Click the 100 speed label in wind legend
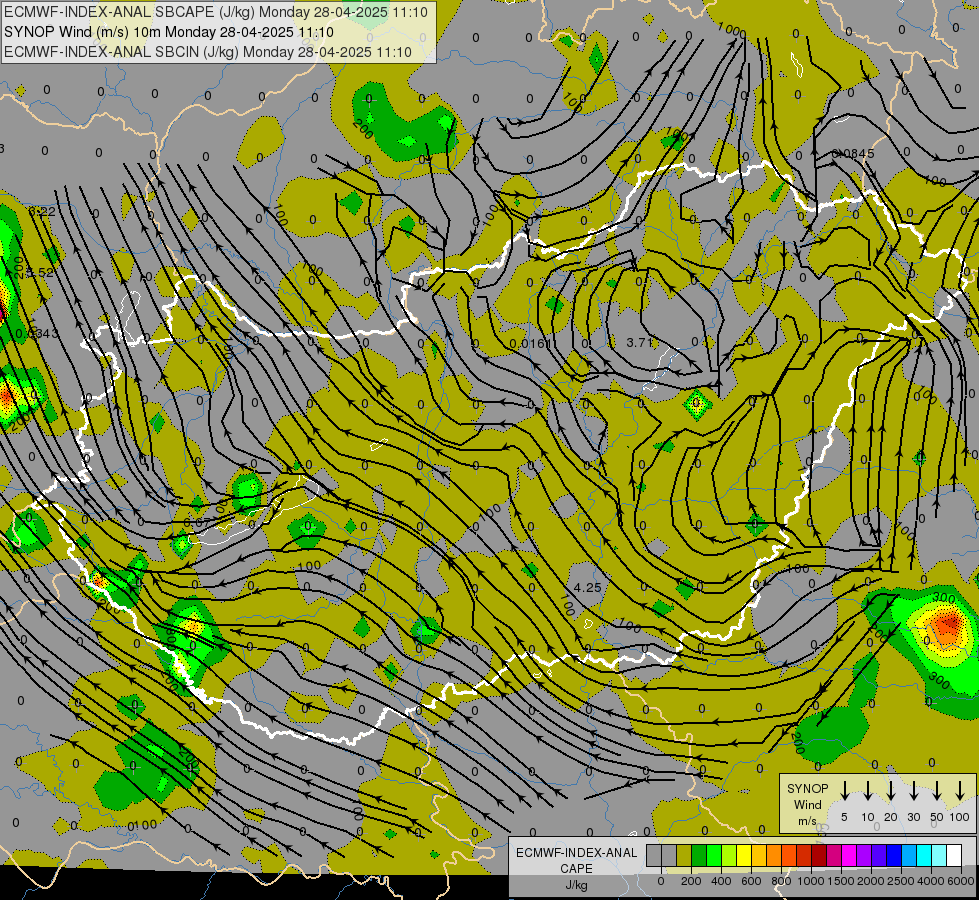Image resolution: width=979 pixels, height=900 pixels. (960, 817)
